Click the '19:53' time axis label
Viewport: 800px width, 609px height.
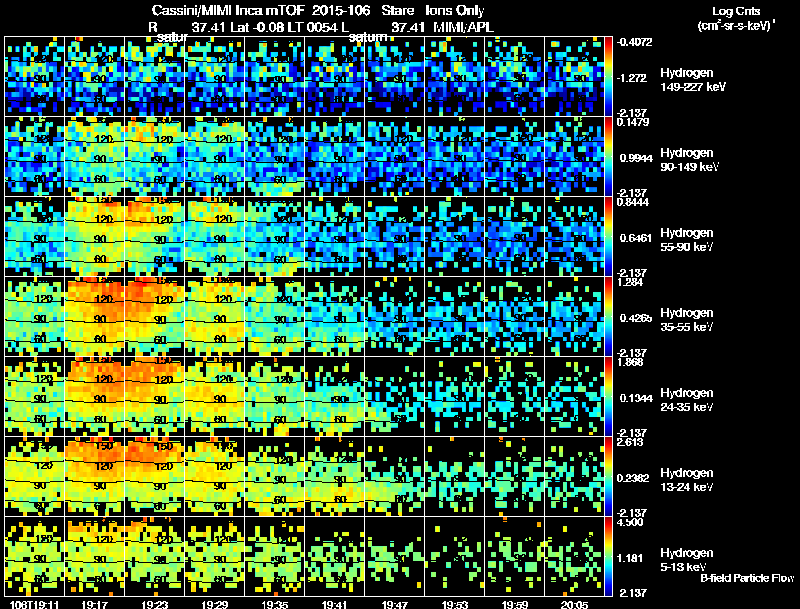tap(455, 605)
